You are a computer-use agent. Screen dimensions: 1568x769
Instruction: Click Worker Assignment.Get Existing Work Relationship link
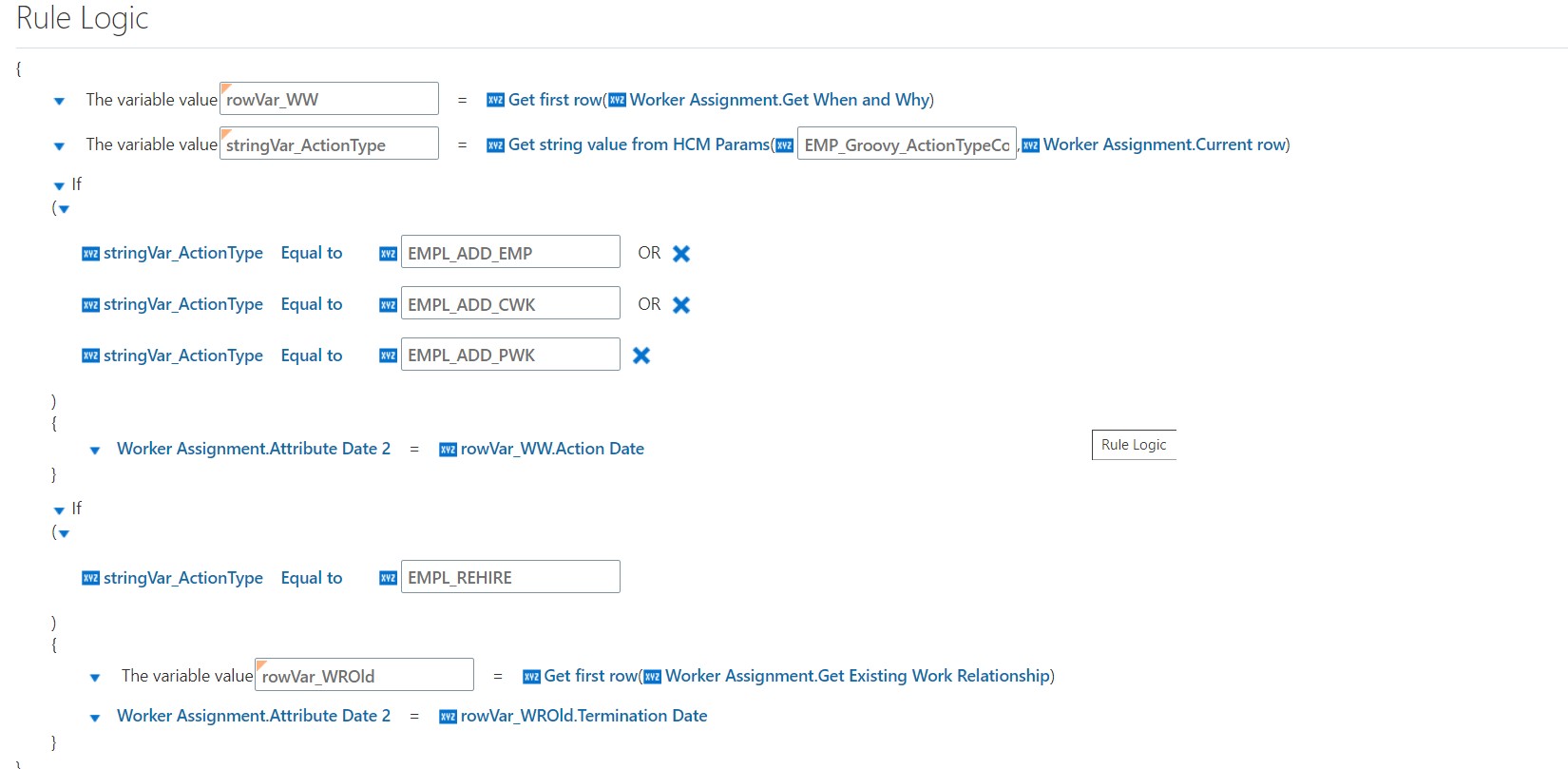click(x=857, y=676)
